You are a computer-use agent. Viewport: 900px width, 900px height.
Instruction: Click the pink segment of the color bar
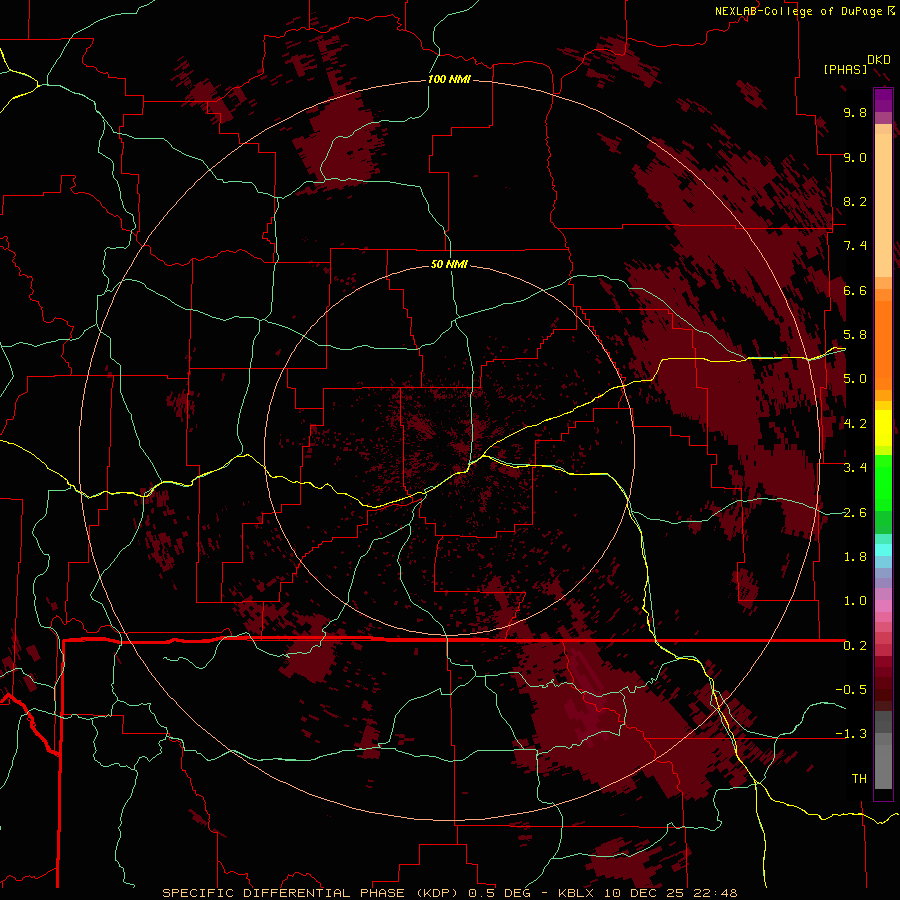coord(883,606)
